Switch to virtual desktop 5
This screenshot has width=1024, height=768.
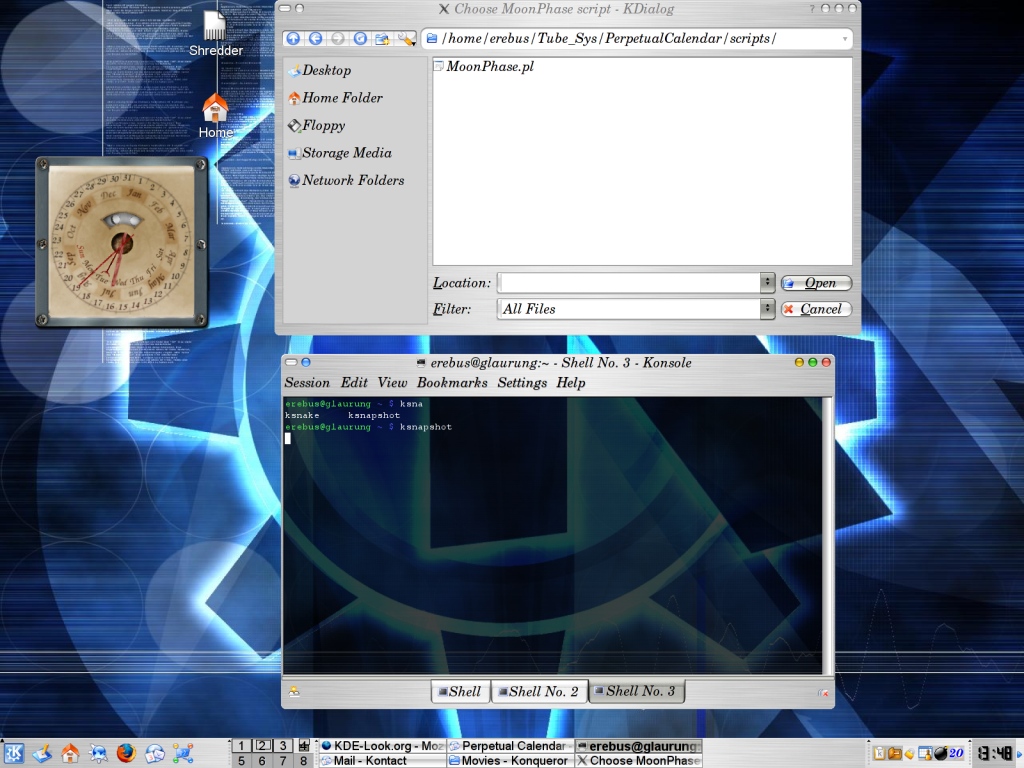click(241, 761)
